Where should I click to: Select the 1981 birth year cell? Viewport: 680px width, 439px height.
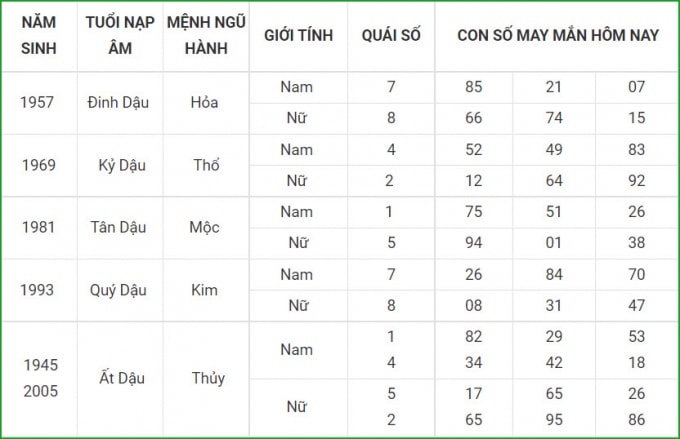(39, 228)
